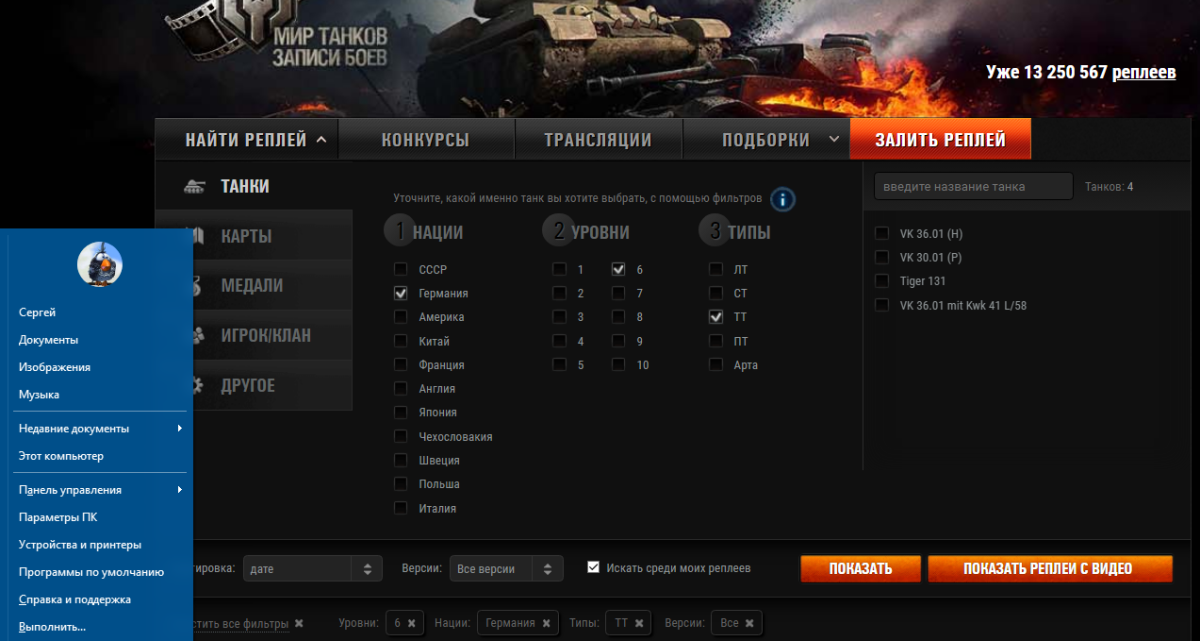Screen dimensions: 1200x641
Task: Remove the 'ТТ' type filter tag
Action: pyautogui.click(x=640, y=623)
